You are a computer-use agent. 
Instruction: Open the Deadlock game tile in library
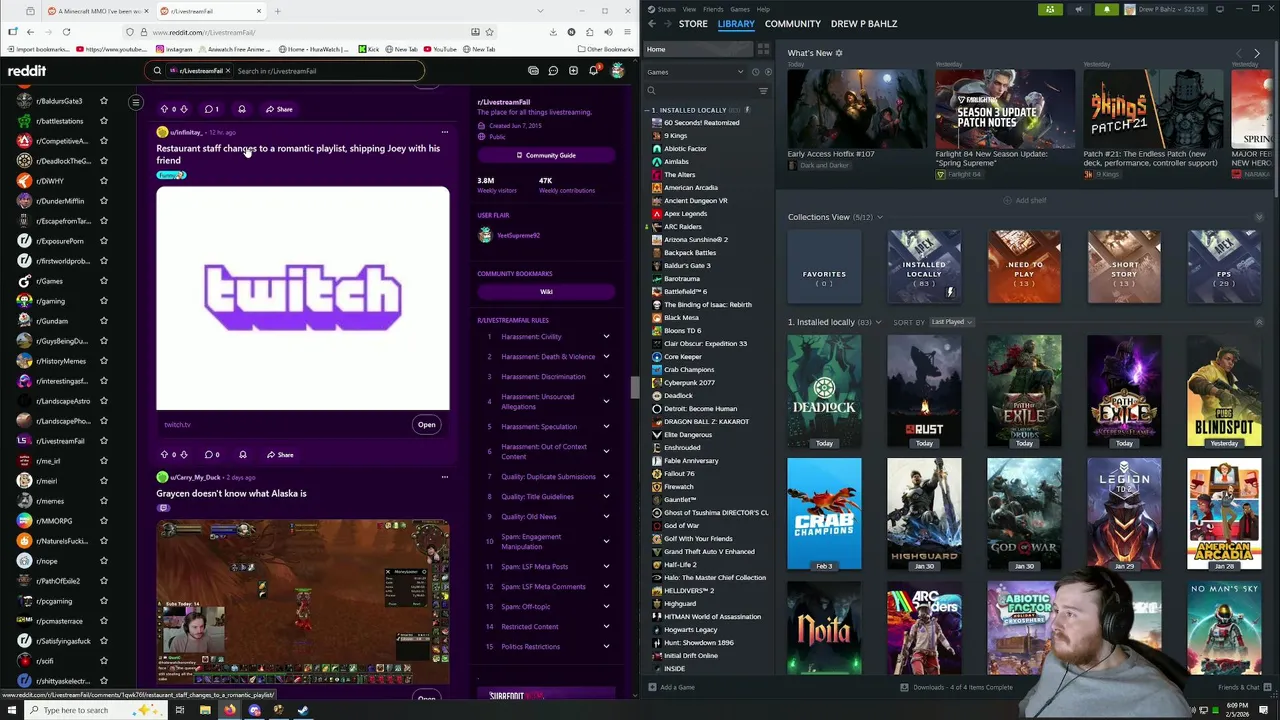[824, 391]
